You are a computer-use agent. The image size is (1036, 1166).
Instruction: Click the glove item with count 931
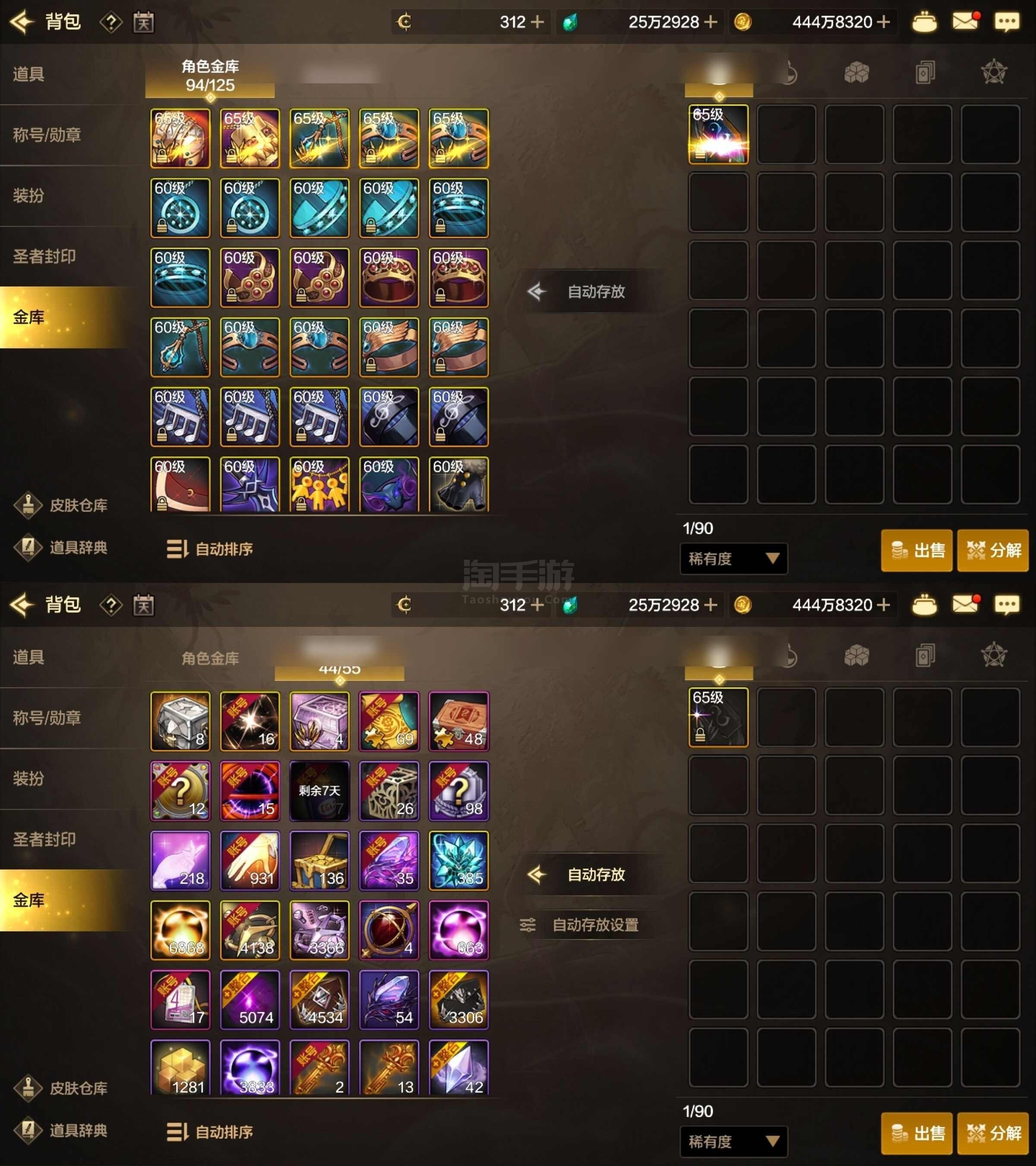[250, 860]
